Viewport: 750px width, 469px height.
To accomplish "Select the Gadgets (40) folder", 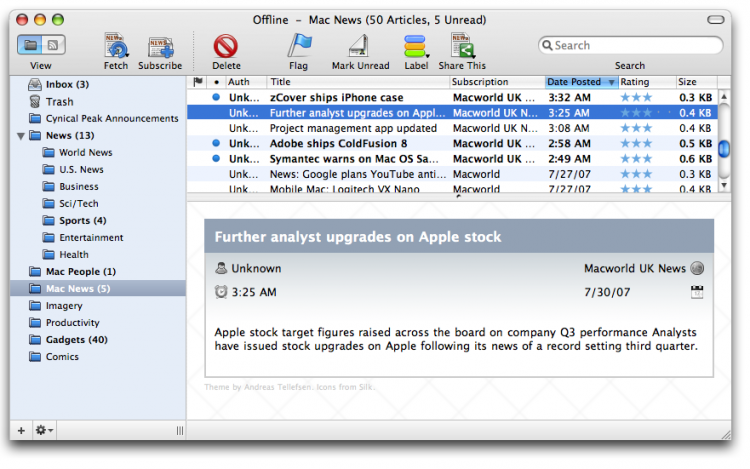I will (x=98, y=340).
